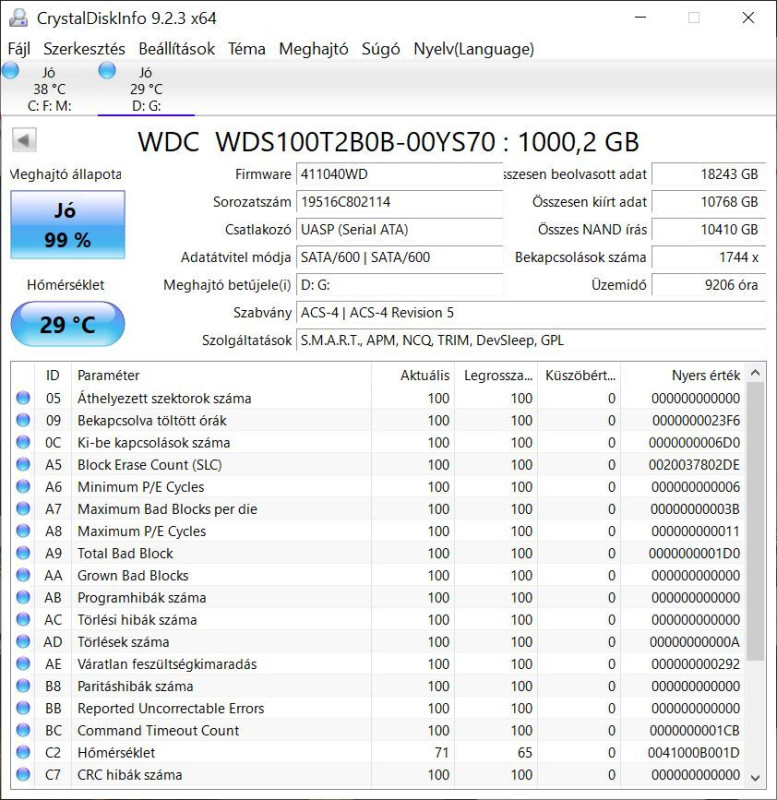
Task: Click the 29 °C temperature button
Action: click(x=67, y=324)
